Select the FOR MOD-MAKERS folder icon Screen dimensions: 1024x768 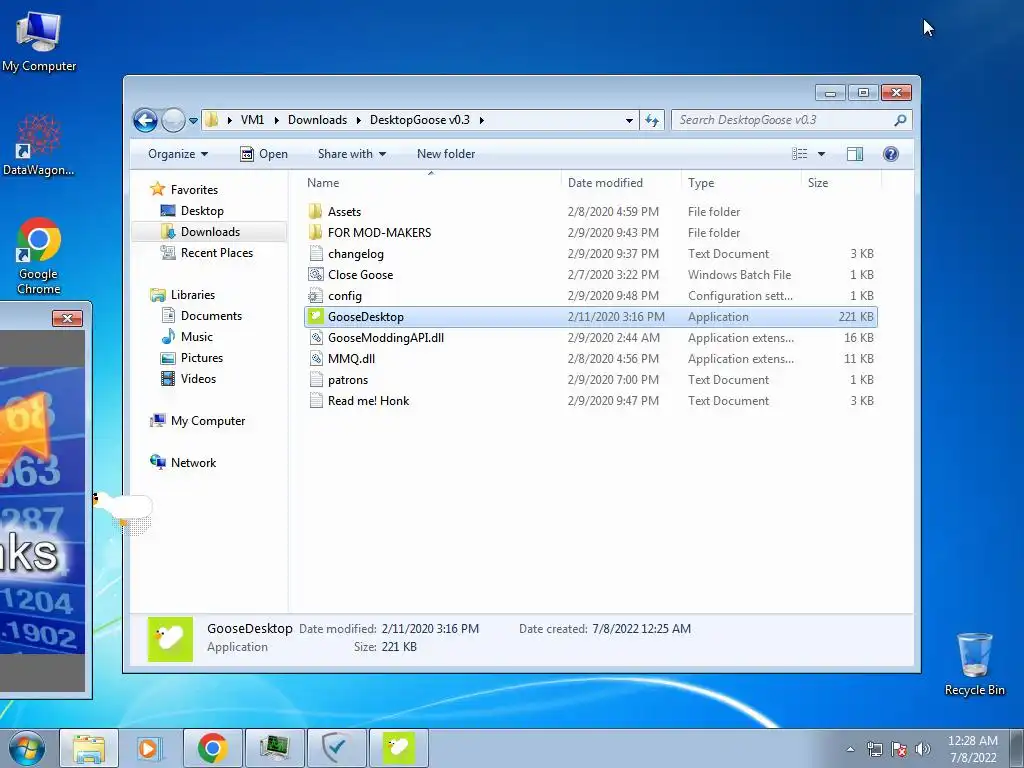pos(316,232)
